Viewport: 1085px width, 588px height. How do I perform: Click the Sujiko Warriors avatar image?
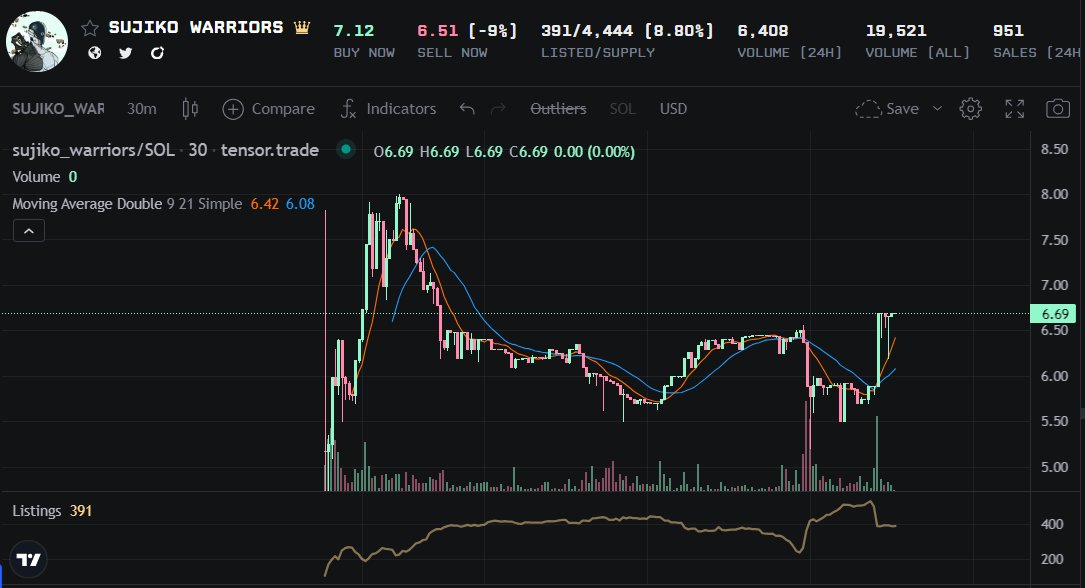[37, 42]
